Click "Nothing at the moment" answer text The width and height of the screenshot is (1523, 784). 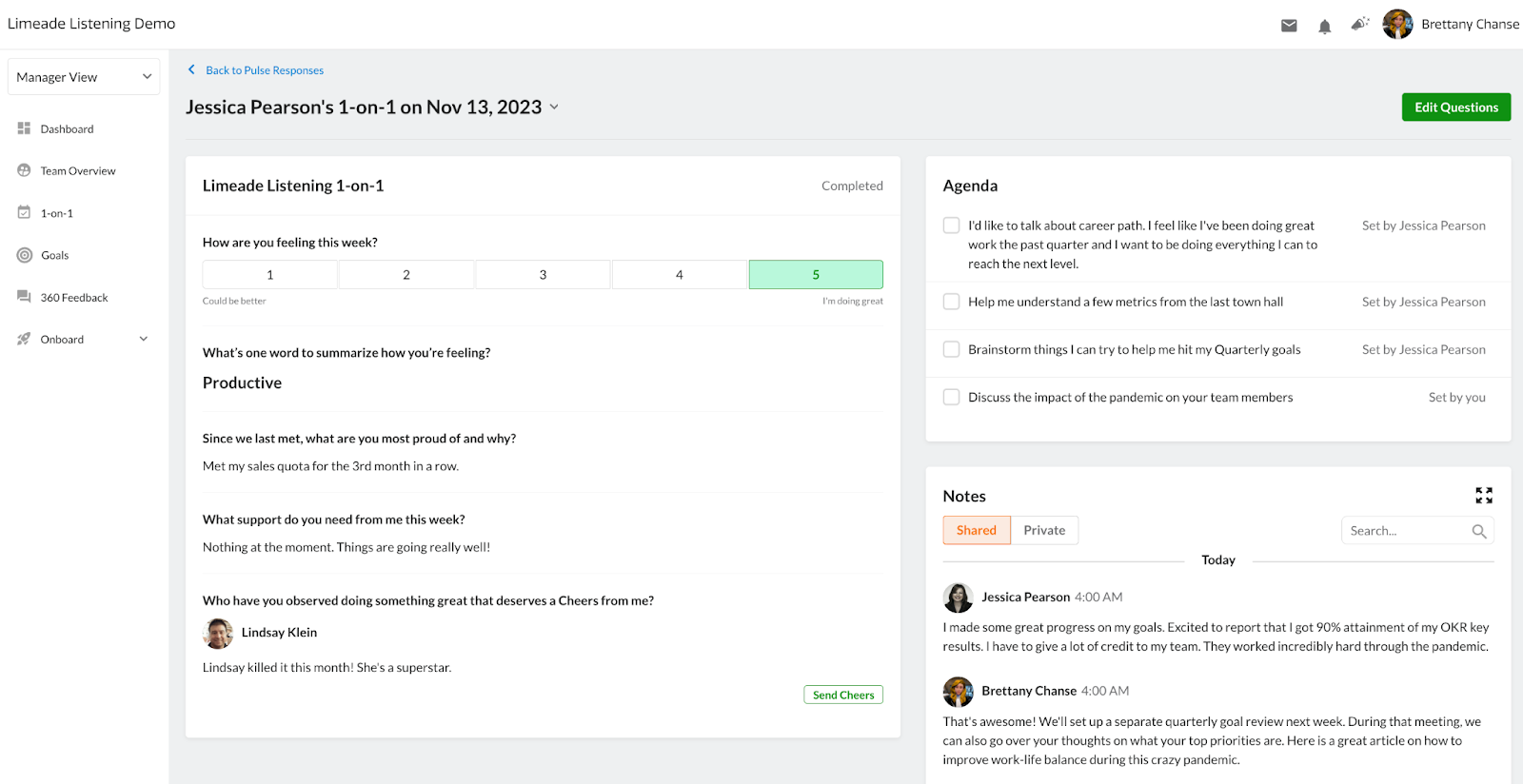[346, 547]
